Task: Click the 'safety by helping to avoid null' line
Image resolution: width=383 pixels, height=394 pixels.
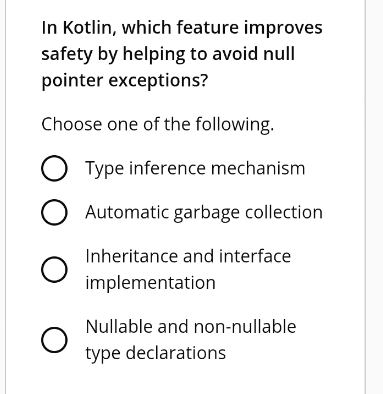Action: click(x=168, y=54)
